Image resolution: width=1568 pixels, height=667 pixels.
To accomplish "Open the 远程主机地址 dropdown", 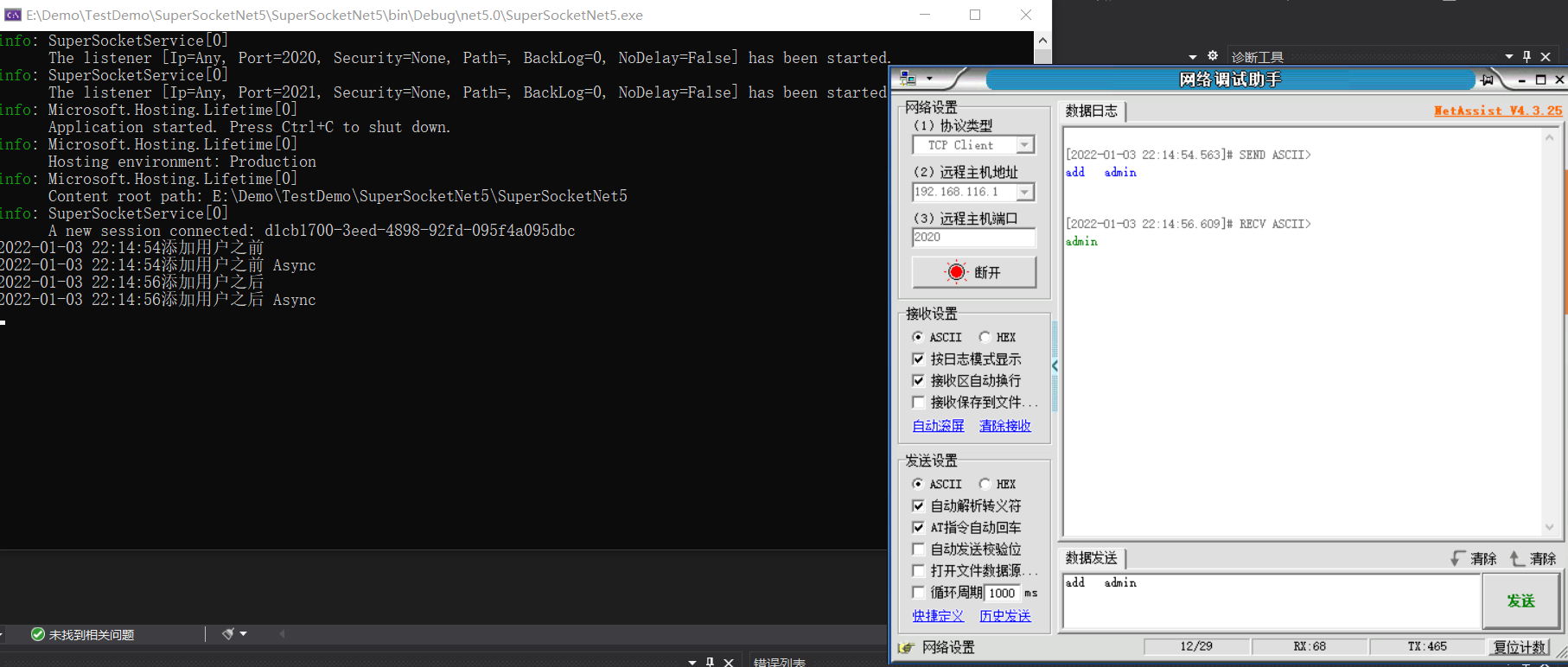I will coord(1024,192).
